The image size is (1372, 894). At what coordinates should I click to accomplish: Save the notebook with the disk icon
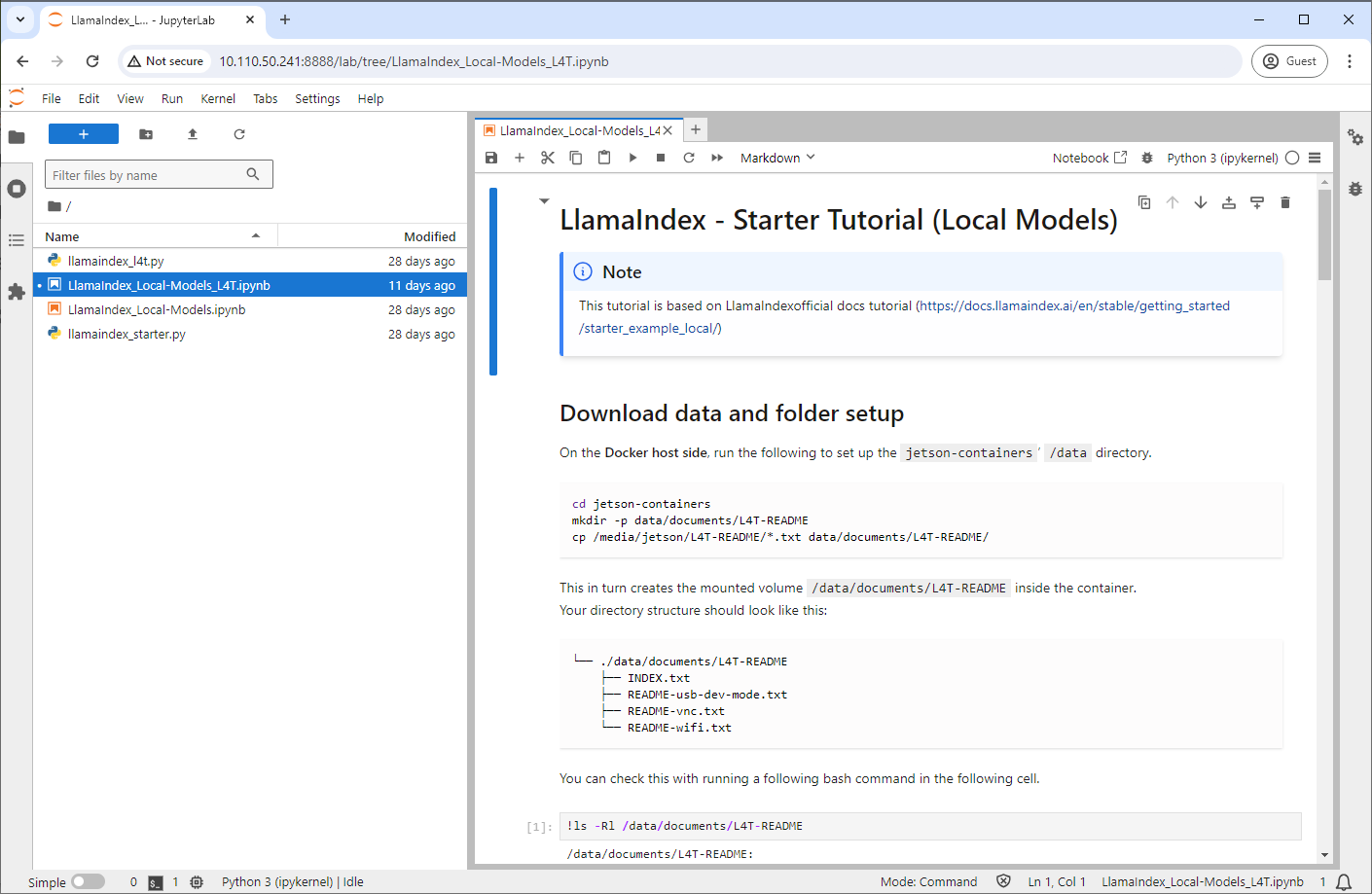[x=491, y=158]
